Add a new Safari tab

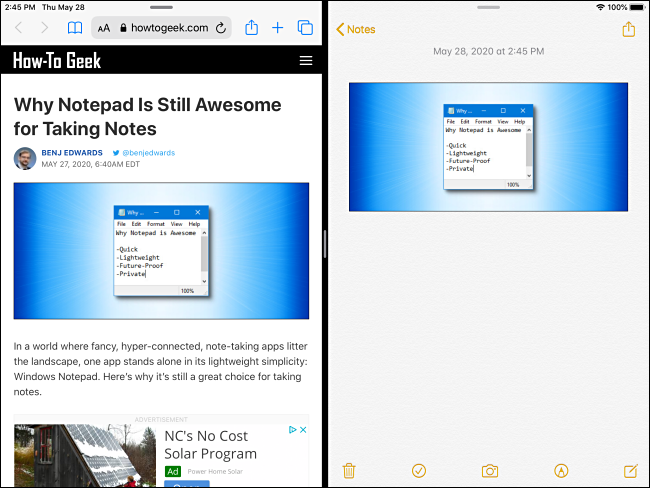277,28
